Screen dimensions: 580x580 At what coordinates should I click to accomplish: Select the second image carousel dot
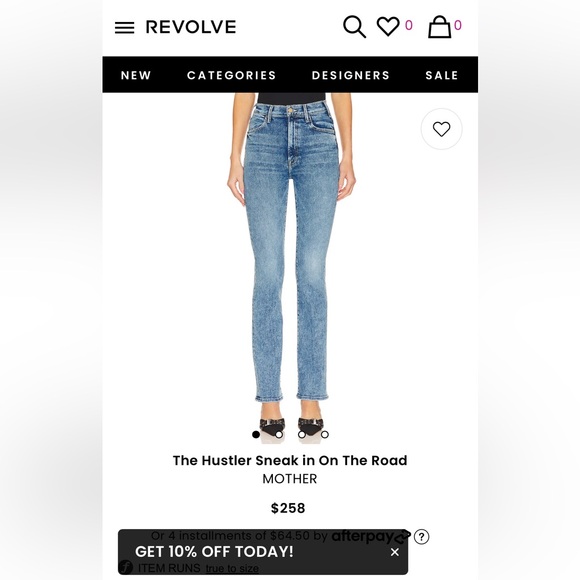click(x=279, y=434)
